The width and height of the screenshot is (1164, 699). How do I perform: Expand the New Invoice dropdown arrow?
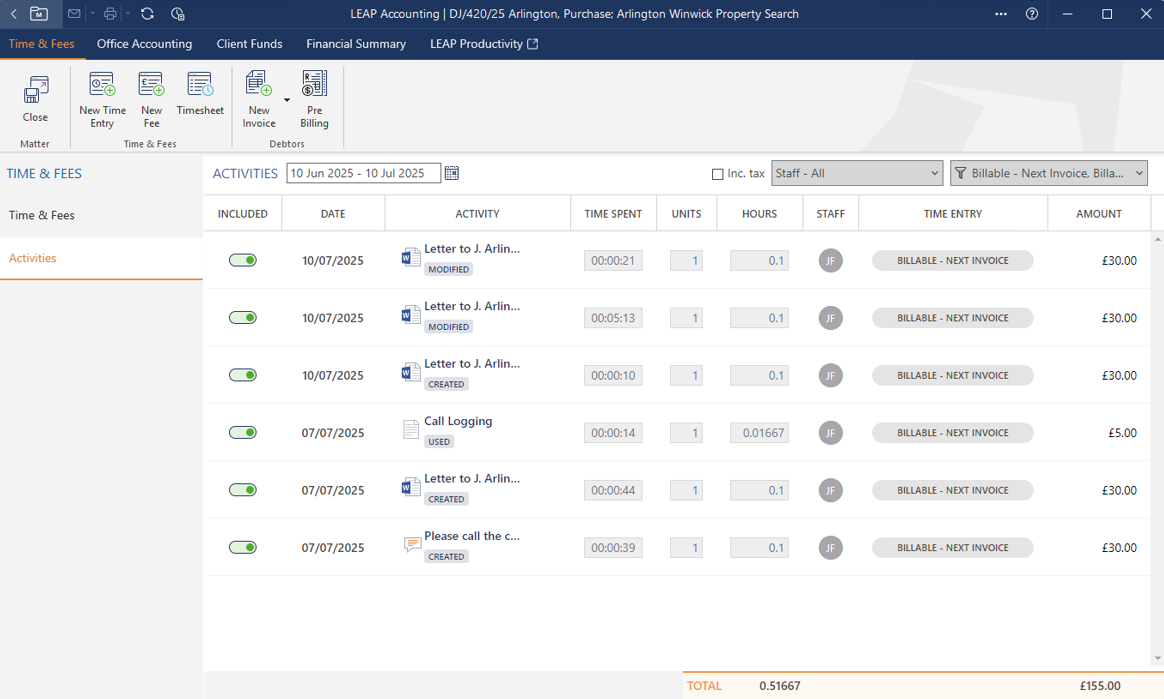(x=287, y=100)
